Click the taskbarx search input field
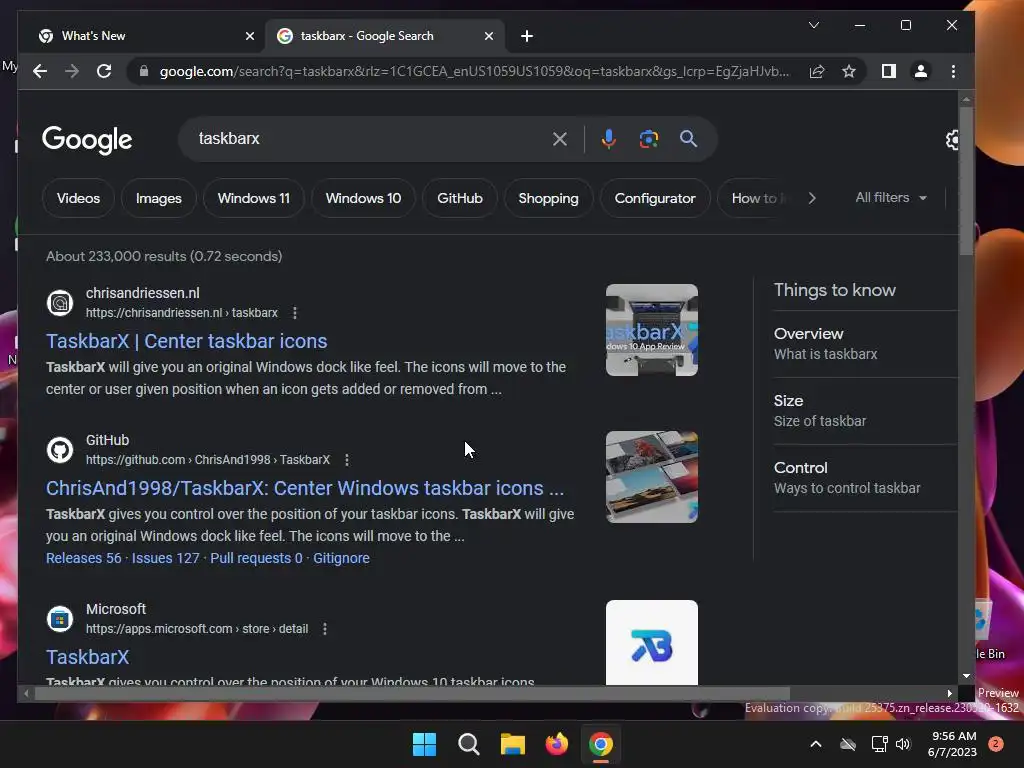The image size is (1024, 768). pyautogui.click(x=369, y=139)
